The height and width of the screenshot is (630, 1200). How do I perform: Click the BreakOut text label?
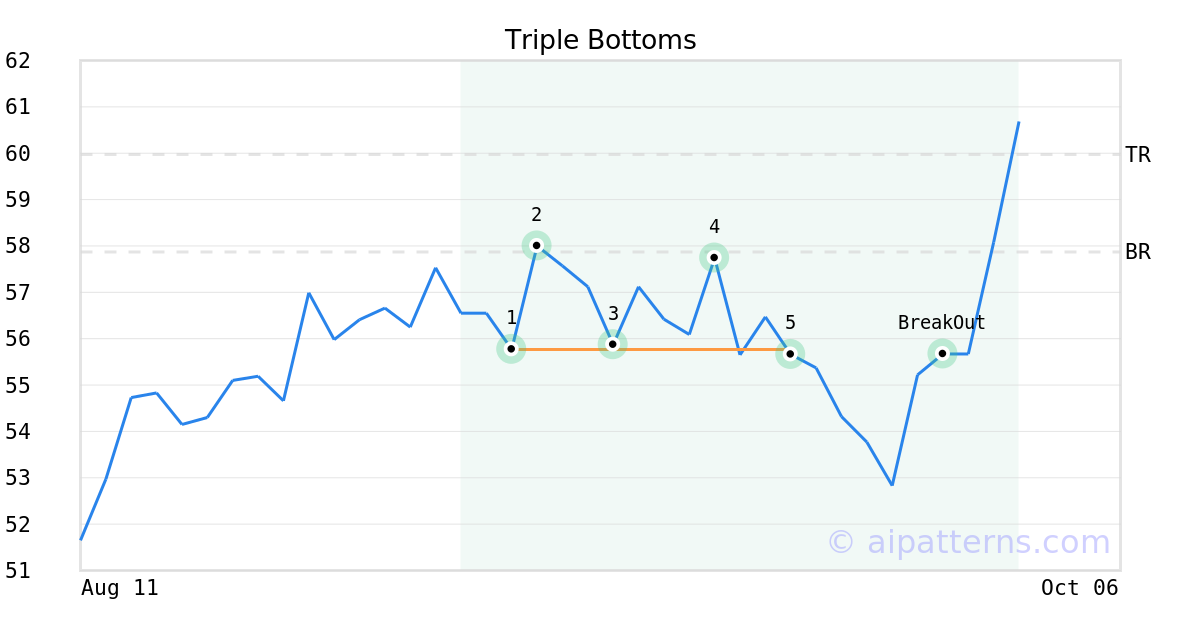click(941, 322)
